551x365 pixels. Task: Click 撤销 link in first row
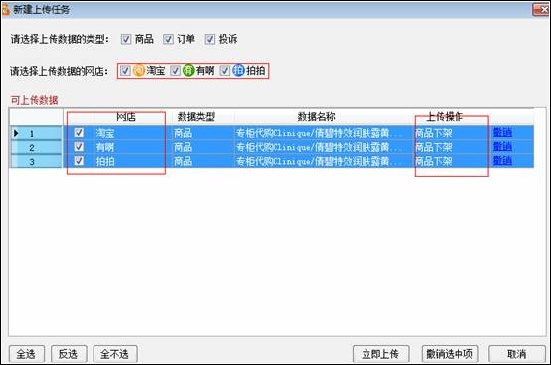click(502, 132)
